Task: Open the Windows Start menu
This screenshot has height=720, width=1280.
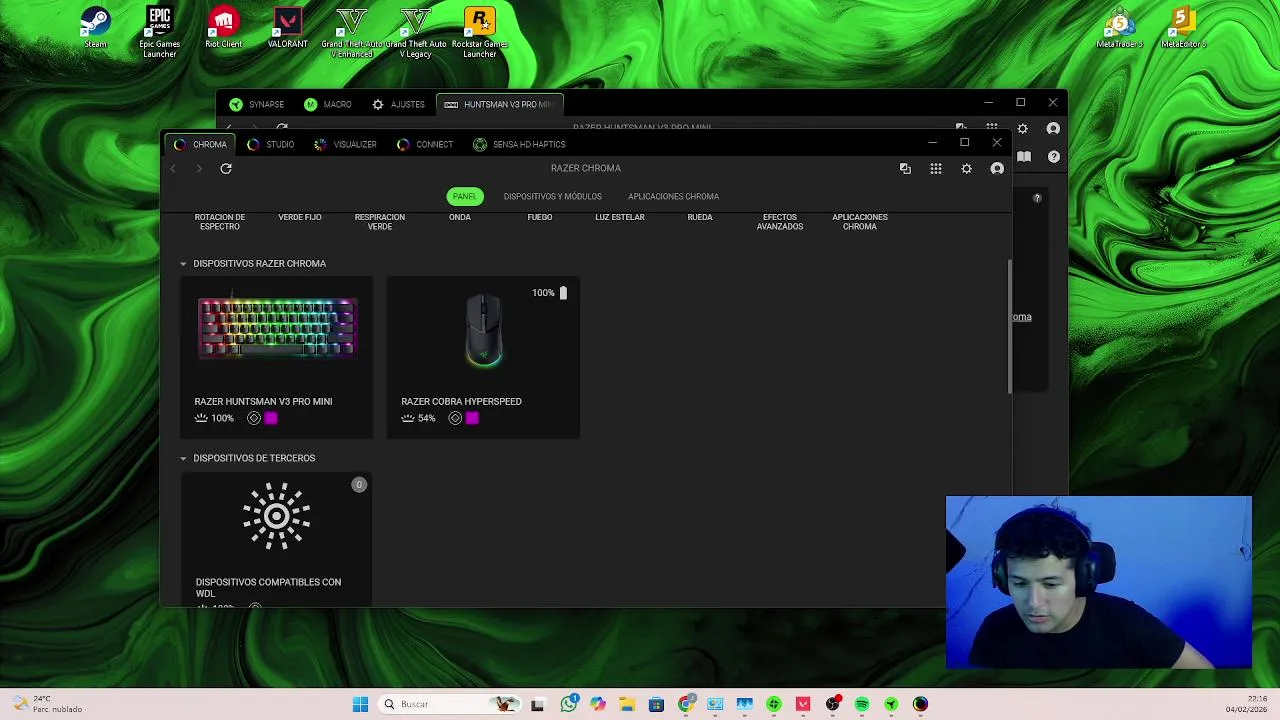Action: click(x=360, y=704)
